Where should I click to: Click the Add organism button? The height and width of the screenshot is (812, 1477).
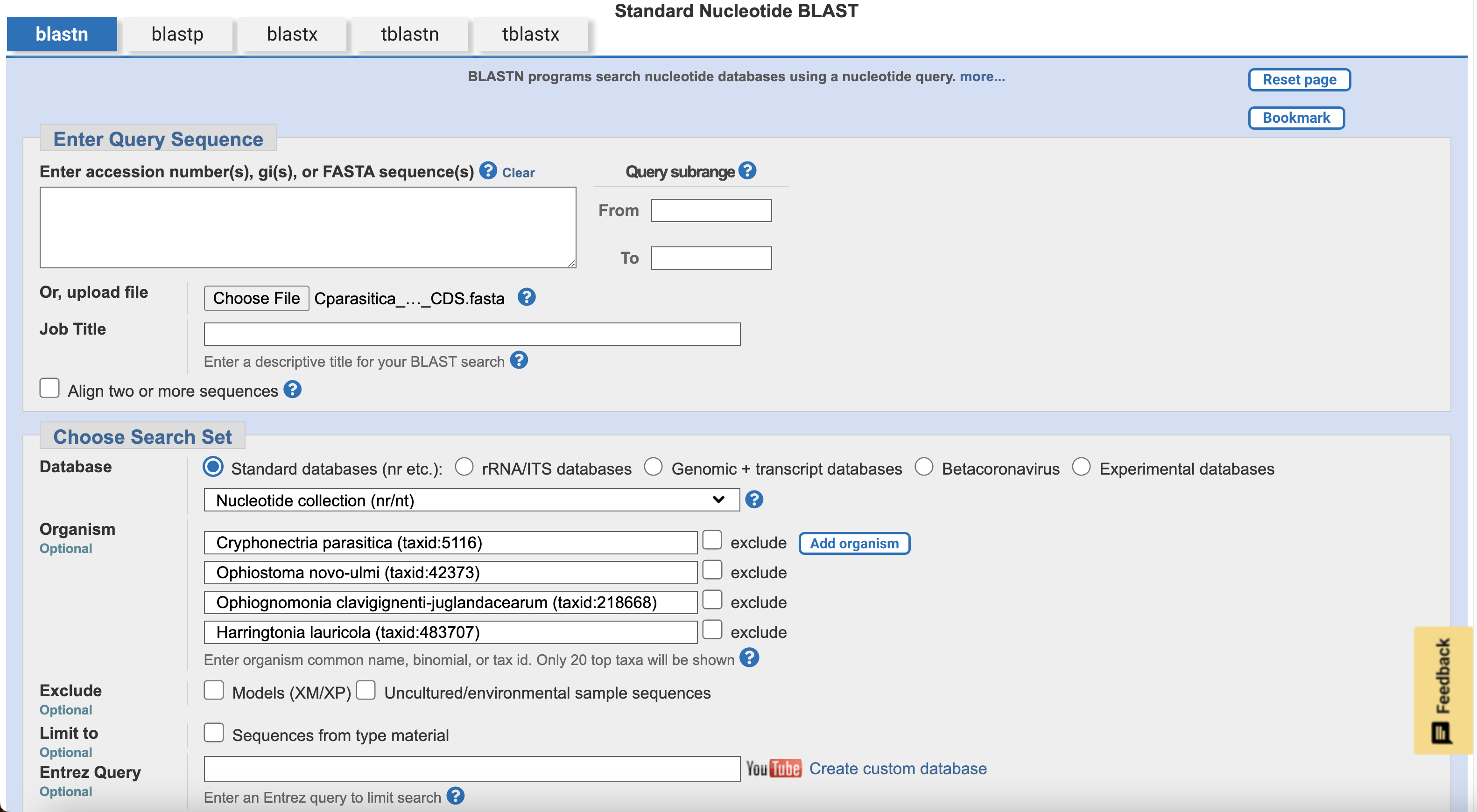click(854, 543)
